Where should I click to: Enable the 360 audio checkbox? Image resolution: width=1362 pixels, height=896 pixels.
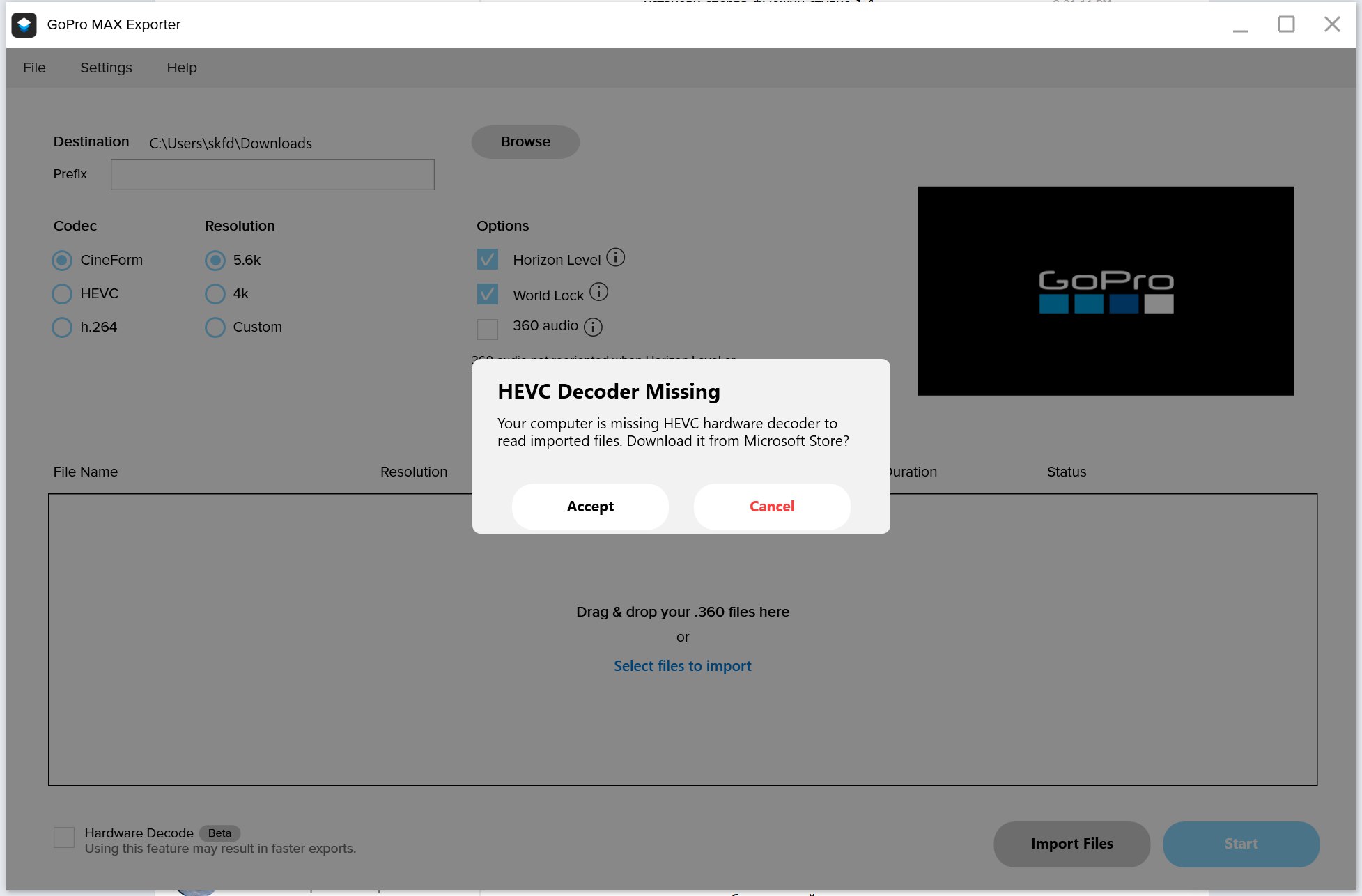488,328
